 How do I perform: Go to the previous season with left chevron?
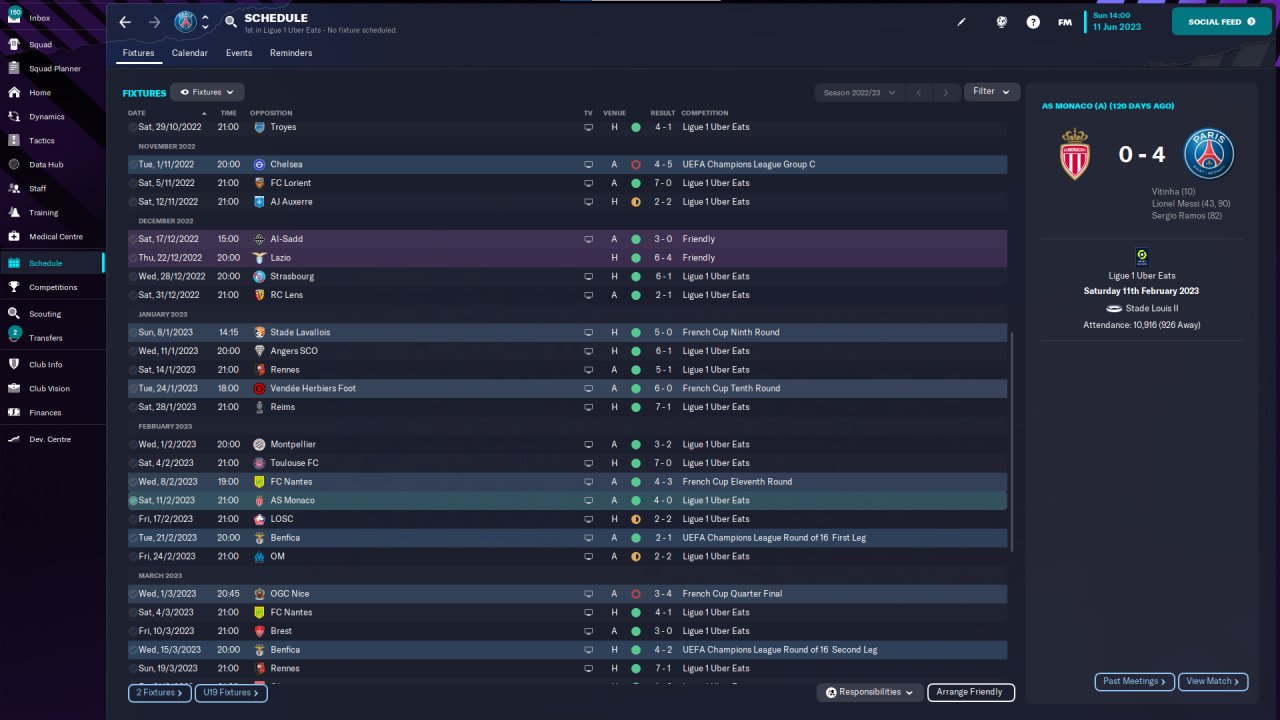[919, 92]
